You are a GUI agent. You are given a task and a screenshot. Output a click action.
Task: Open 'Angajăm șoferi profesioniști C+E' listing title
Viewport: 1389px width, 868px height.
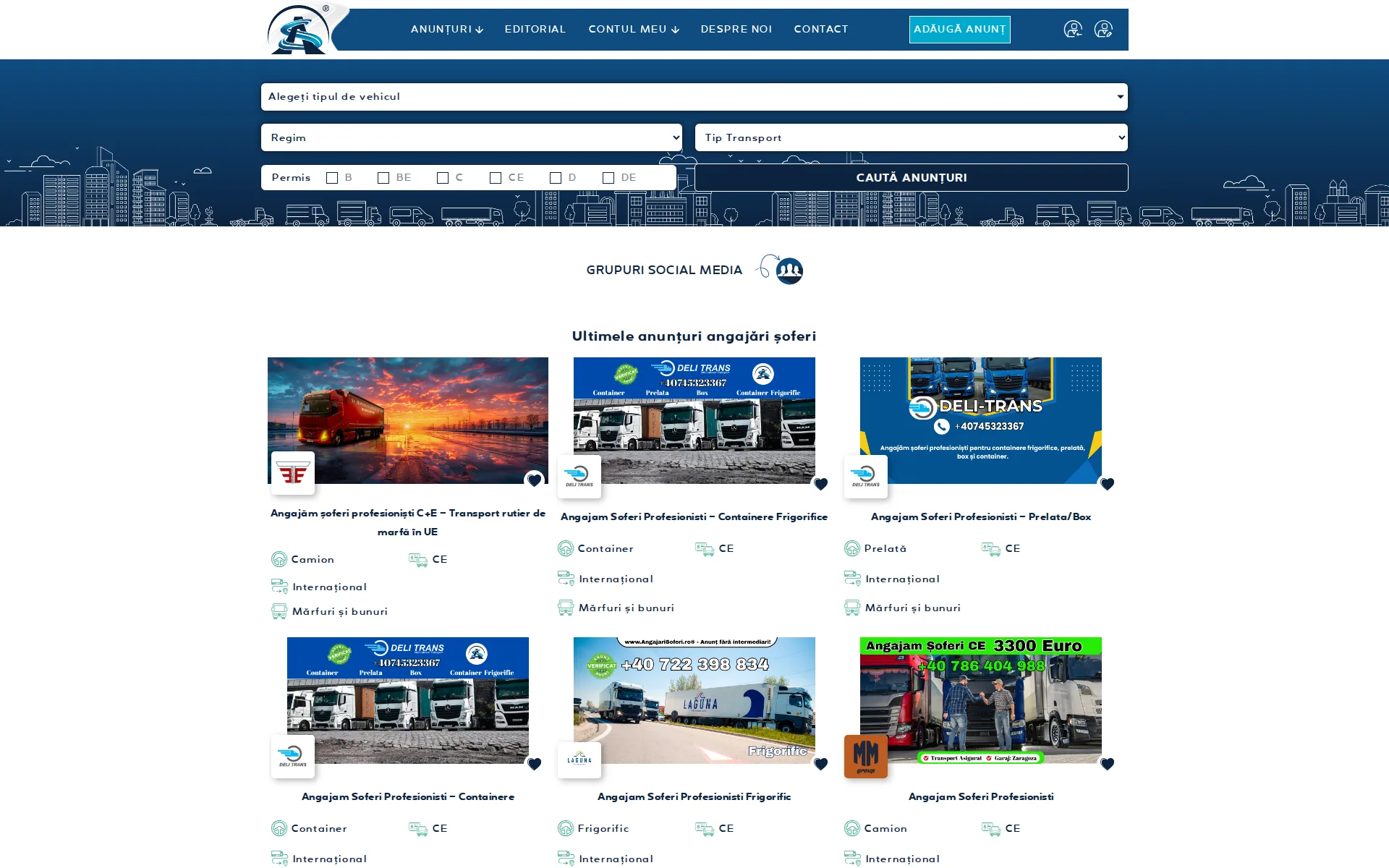tap(408, 522)
